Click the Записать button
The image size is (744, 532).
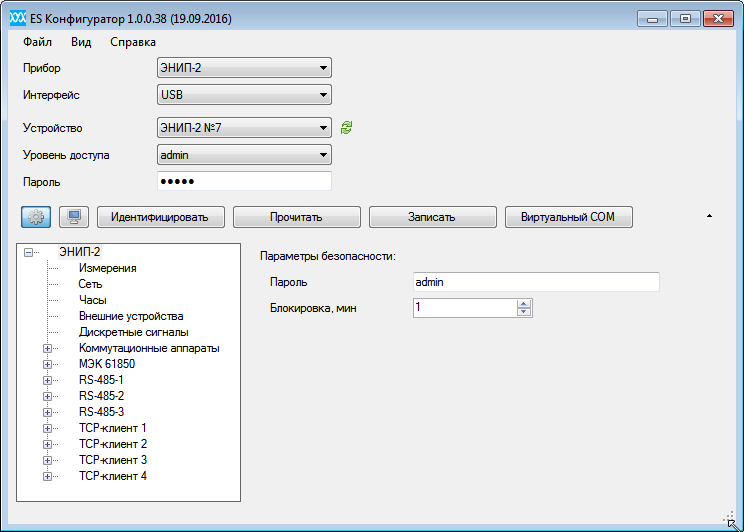pos(433,217)
